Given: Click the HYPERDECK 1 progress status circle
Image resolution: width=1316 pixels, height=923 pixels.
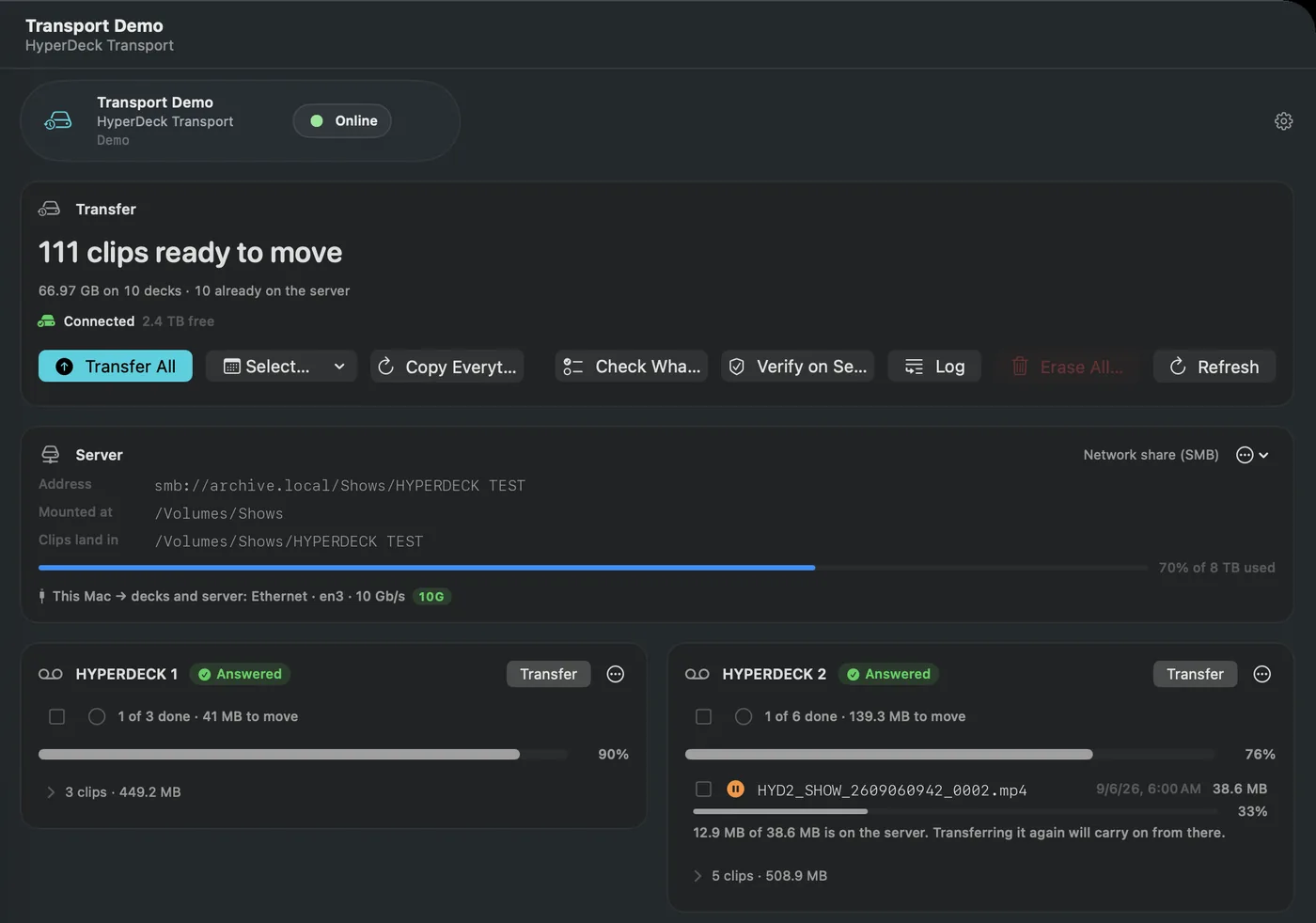Looking at the screenshot, I should tap(97, 716).
